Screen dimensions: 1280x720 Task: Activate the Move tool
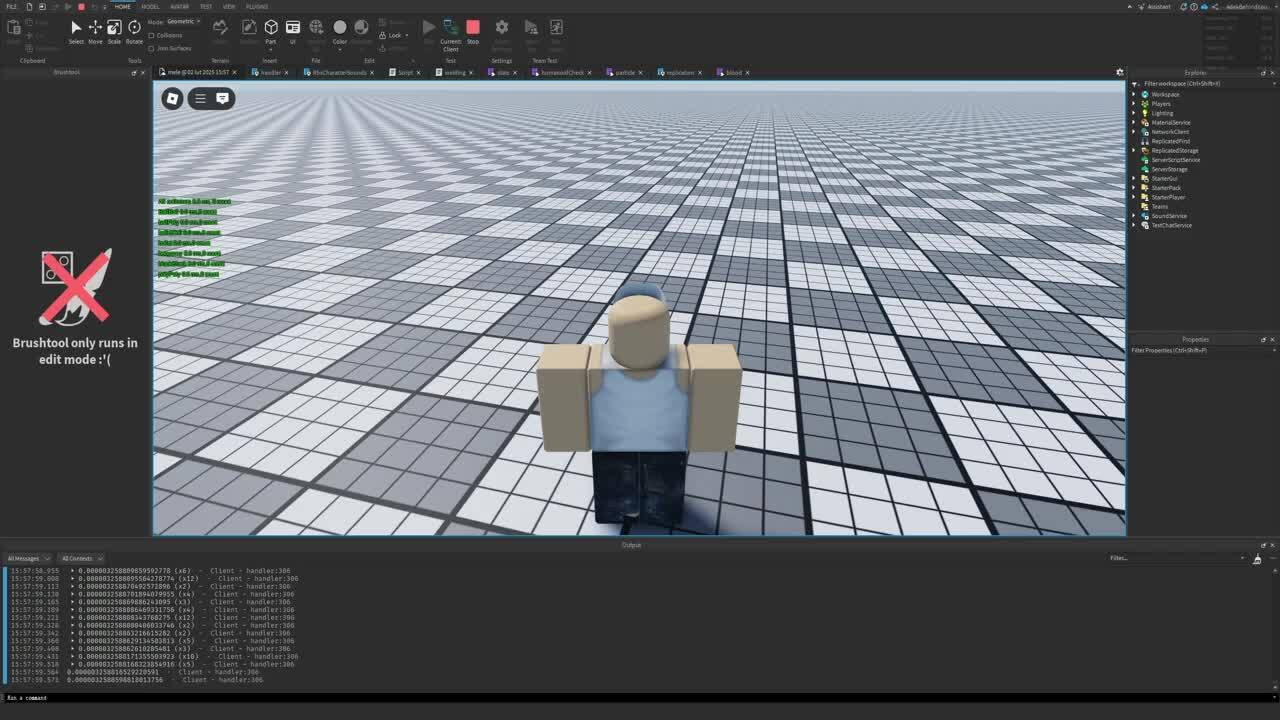click(x=95, y=31)
